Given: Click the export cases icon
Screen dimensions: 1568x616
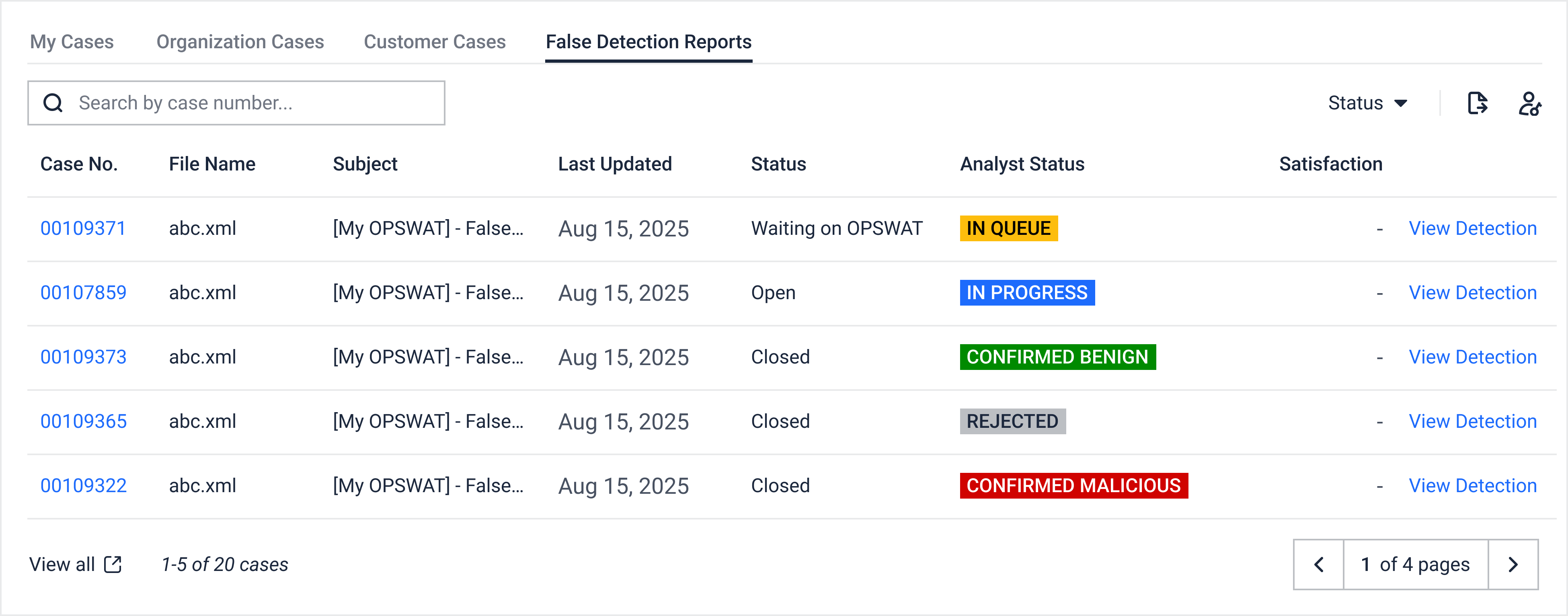Looking at the screenshot, I should pos(1477,103).
